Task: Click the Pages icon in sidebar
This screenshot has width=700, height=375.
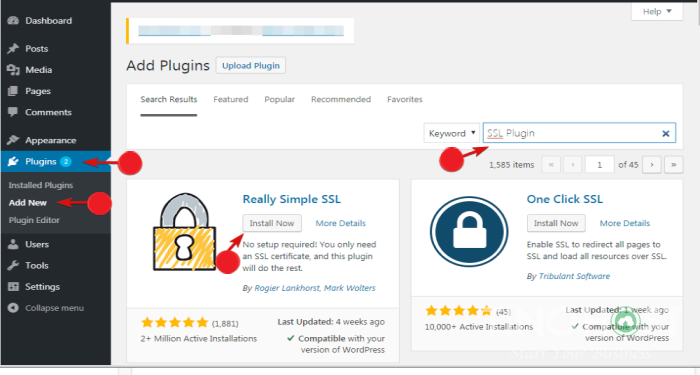Action: point(13,91)
